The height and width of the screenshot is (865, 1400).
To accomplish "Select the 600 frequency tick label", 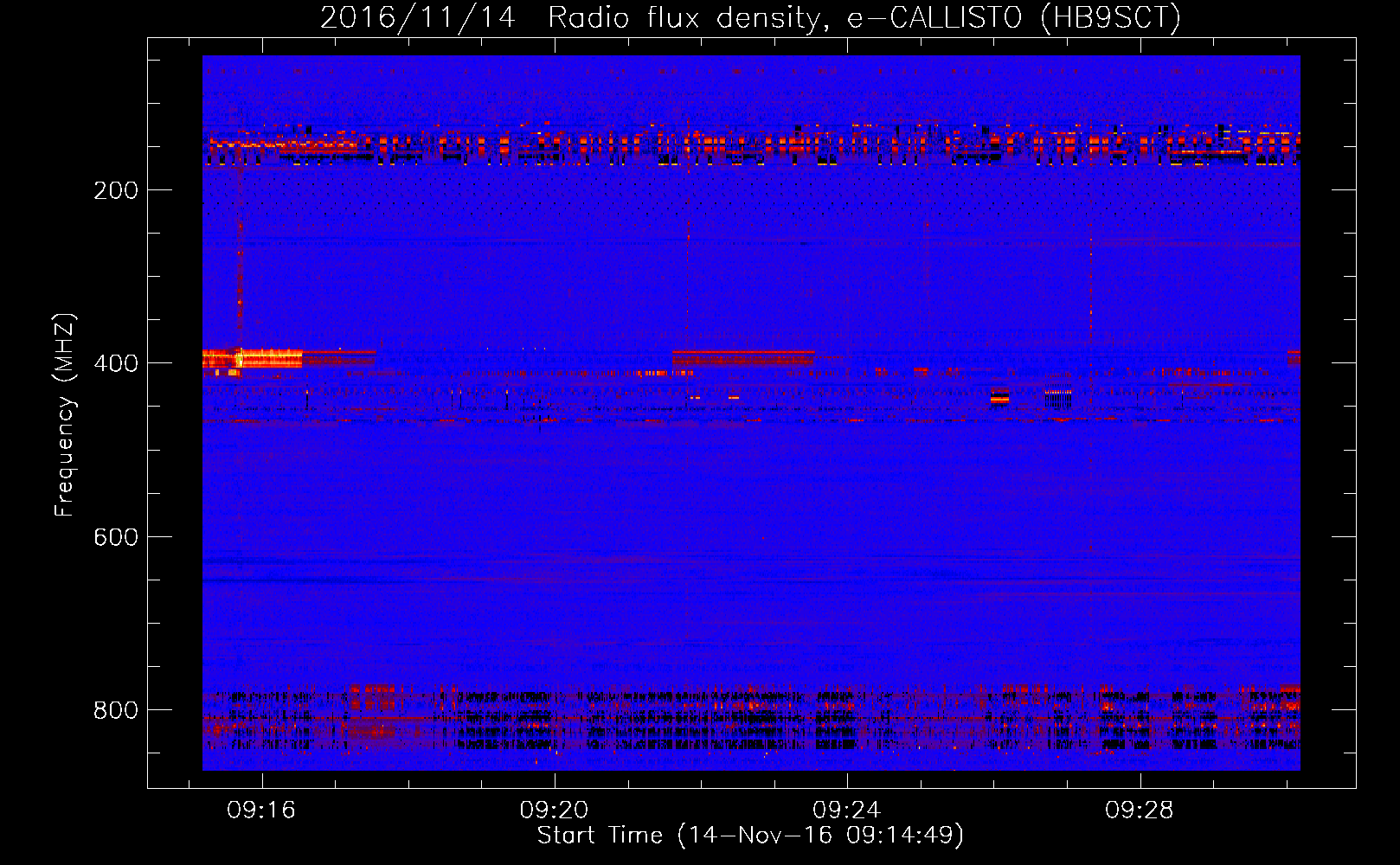I will pos(116,537).
